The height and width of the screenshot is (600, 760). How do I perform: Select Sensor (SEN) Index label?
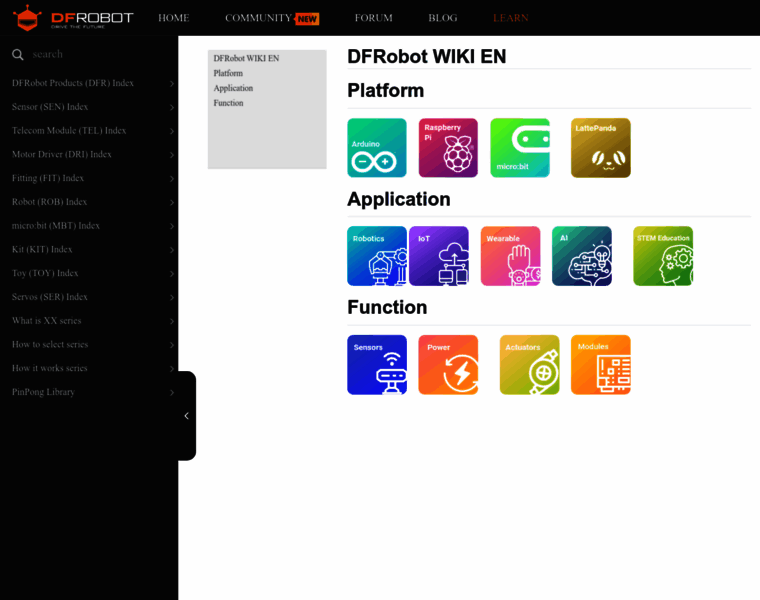pos(50,107)
